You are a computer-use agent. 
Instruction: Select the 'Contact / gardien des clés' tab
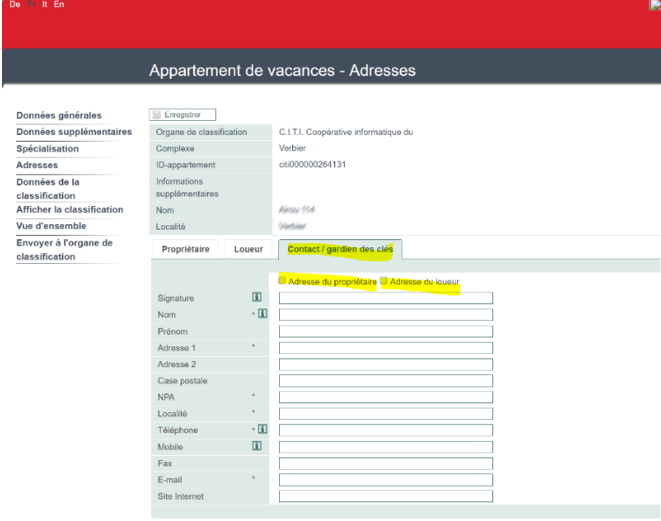[x=339, y=250]
